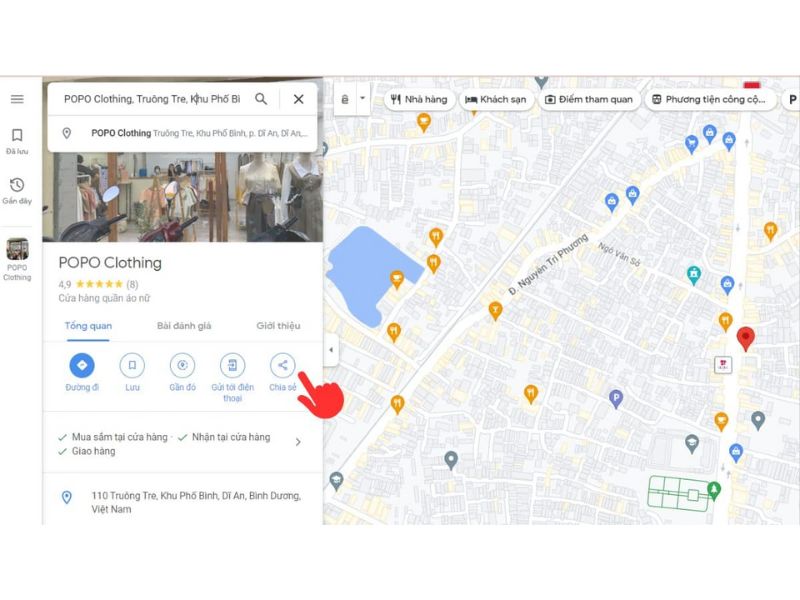Click the Giao hàng service text
The height and width of the screenshot is (600, 800).
pyautogui.click(x=93, y=451)
